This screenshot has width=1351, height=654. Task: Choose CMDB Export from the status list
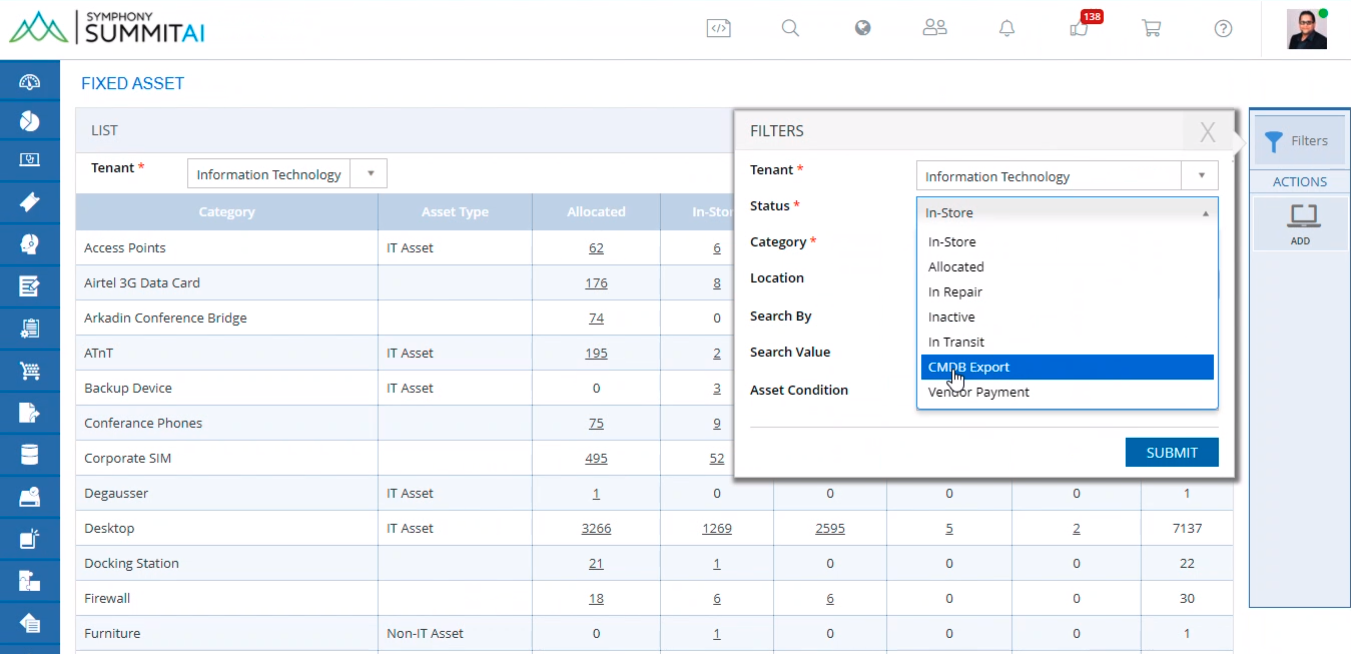pyautogui.click(x=1067, y=367)
